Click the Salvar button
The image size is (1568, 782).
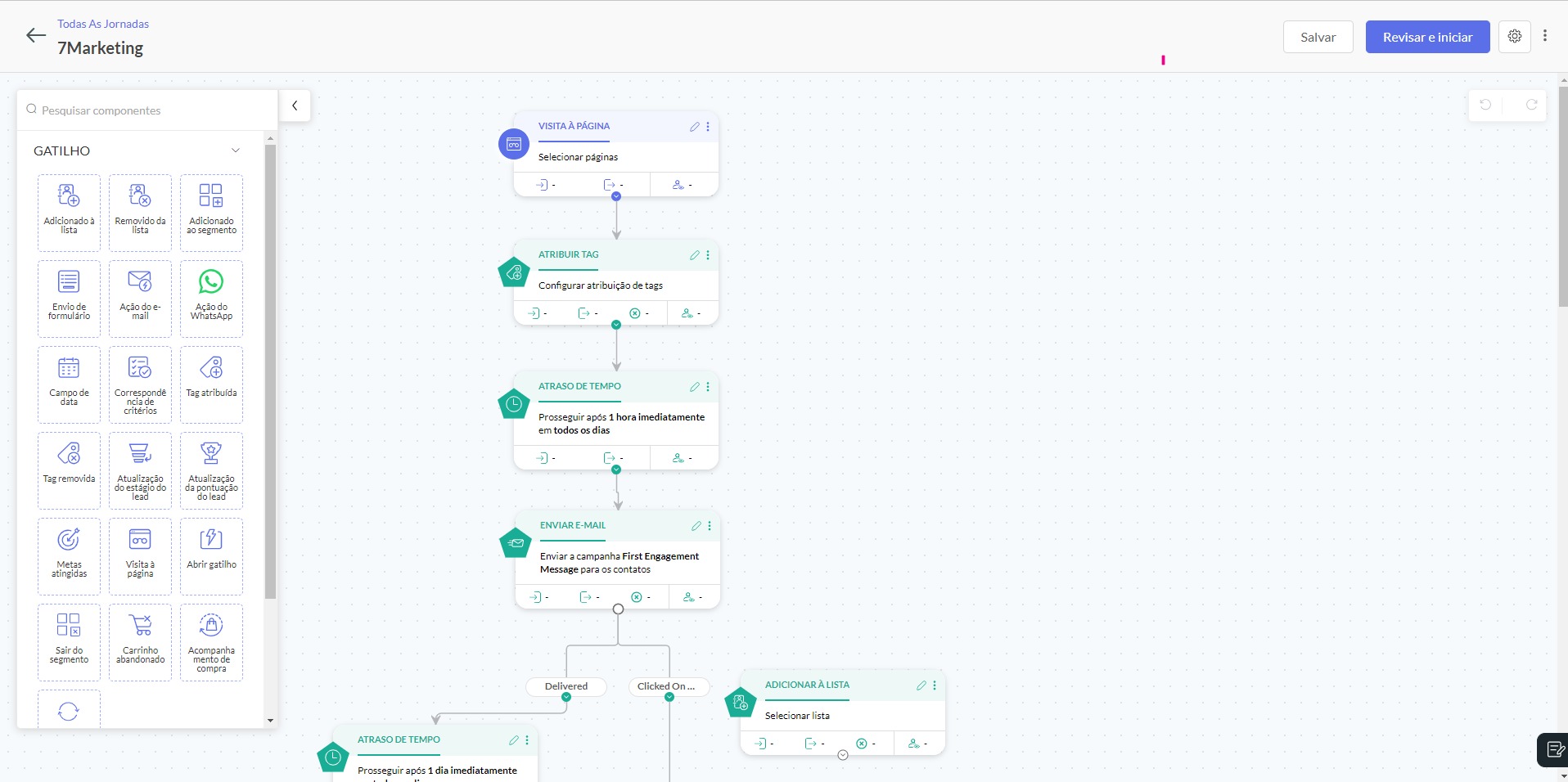(x=1318, y=37)
